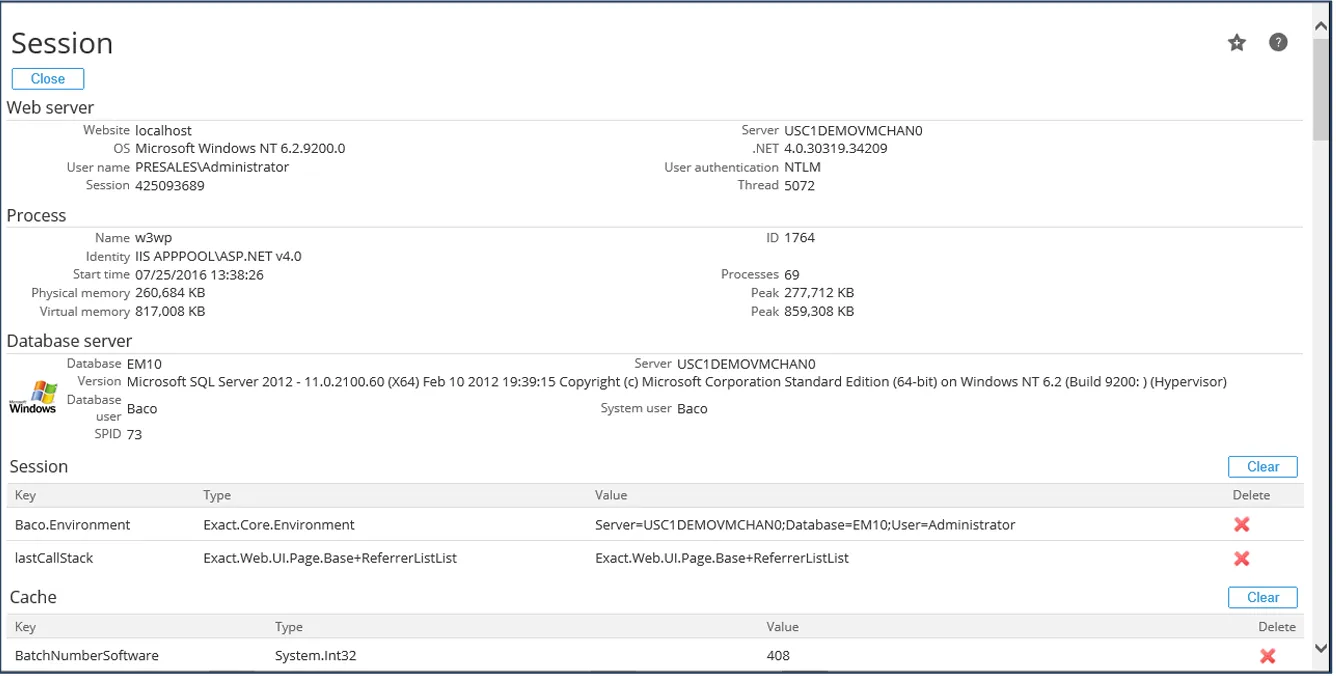
Task: Open help via question mark icon
Action: pos(1278,42)
